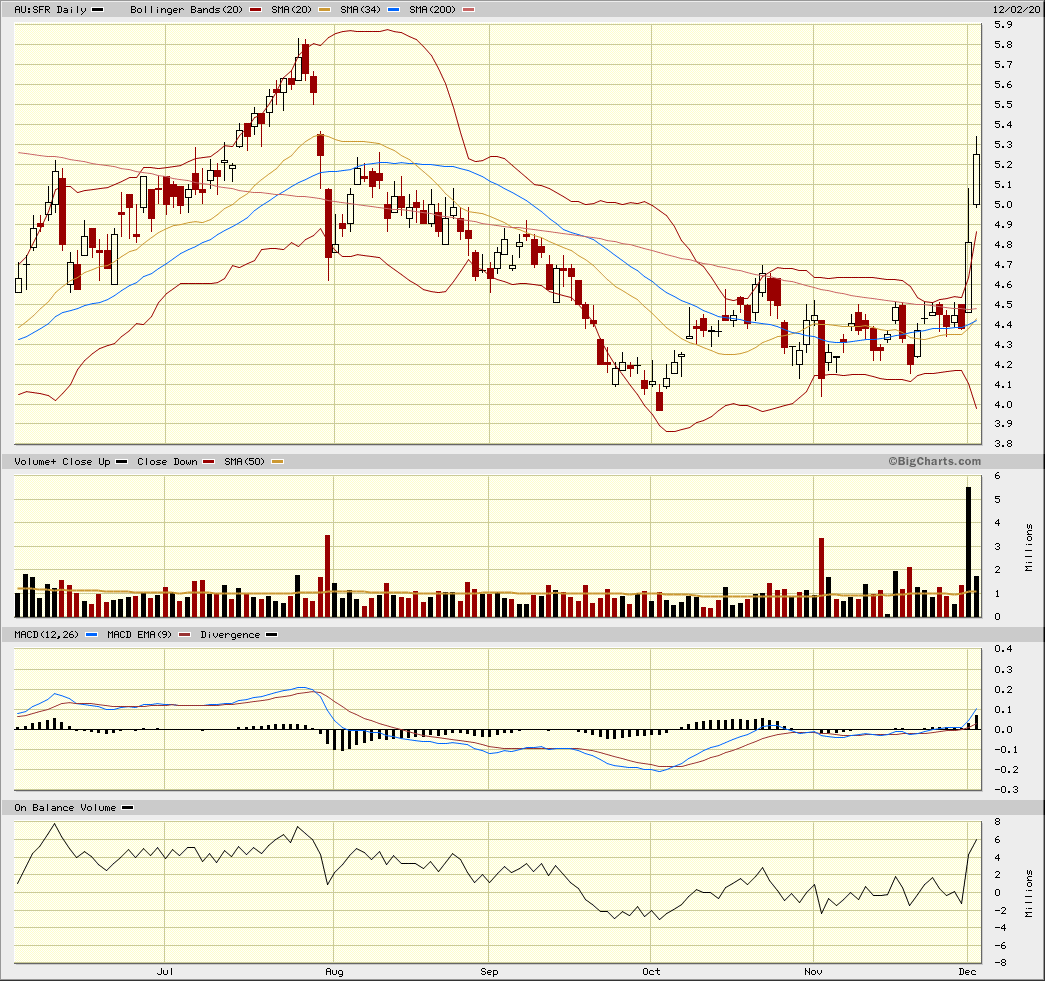Click the 3.8 price axis label
This screenshot has height=981, width=1045.
pyautogui.click(x=1003, y=444)
